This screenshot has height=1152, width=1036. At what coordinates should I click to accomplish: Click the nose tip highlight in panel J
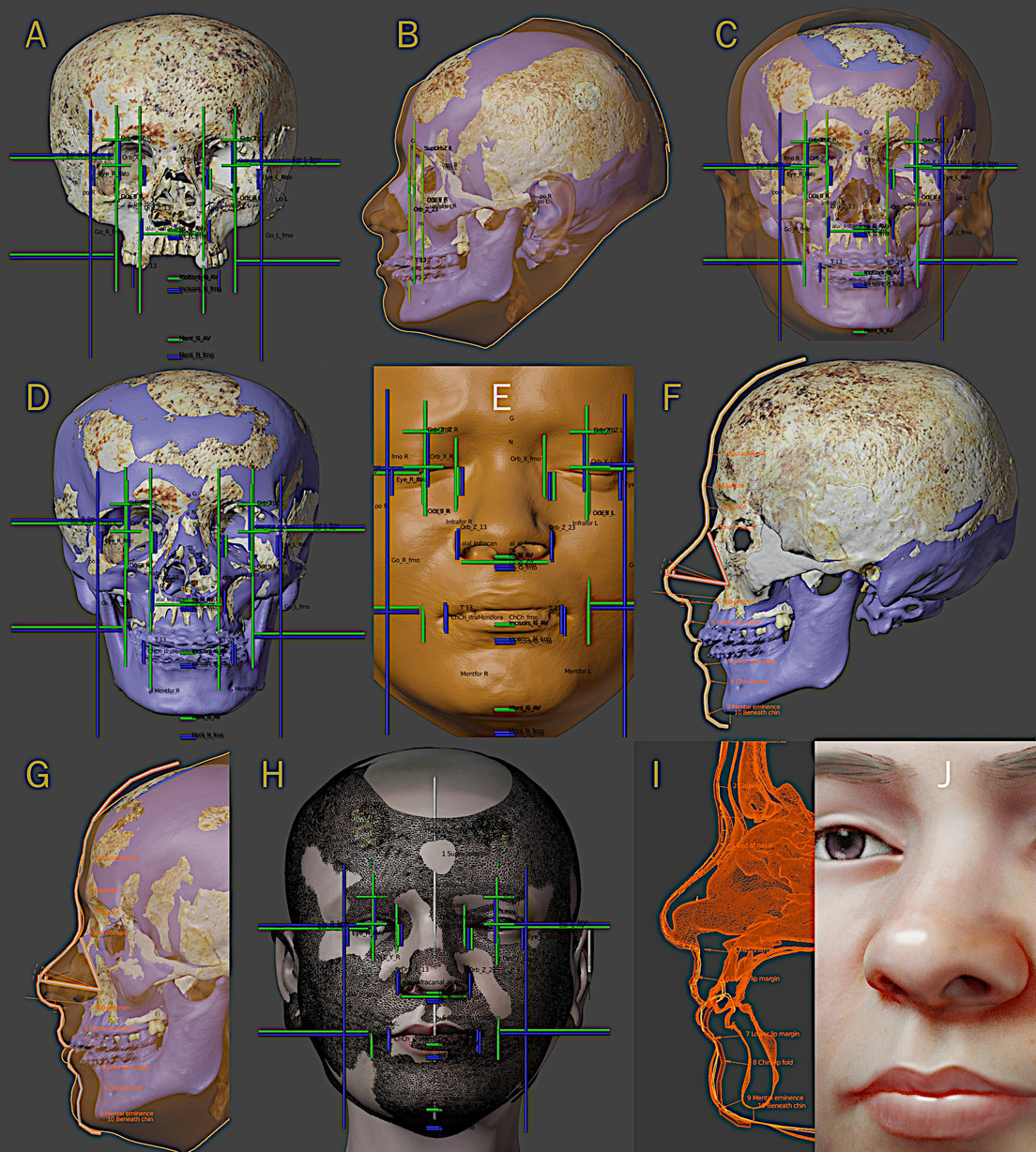(907, 935)
